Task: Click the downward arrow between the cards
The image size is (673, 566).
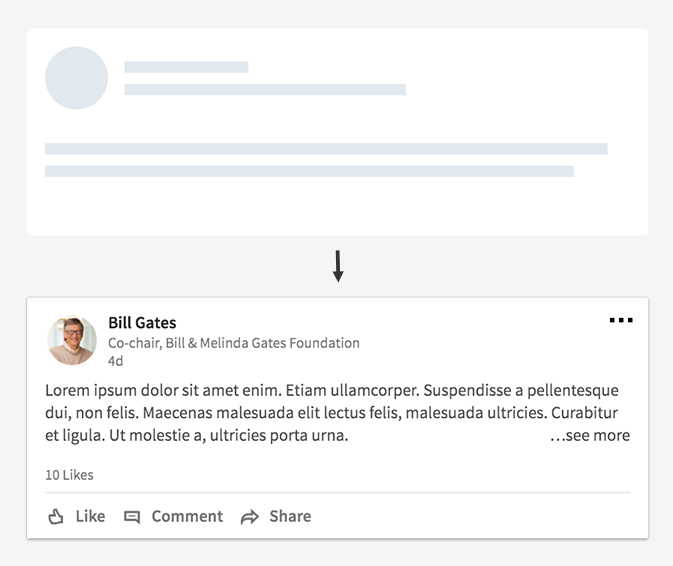Action: [338, 266]
